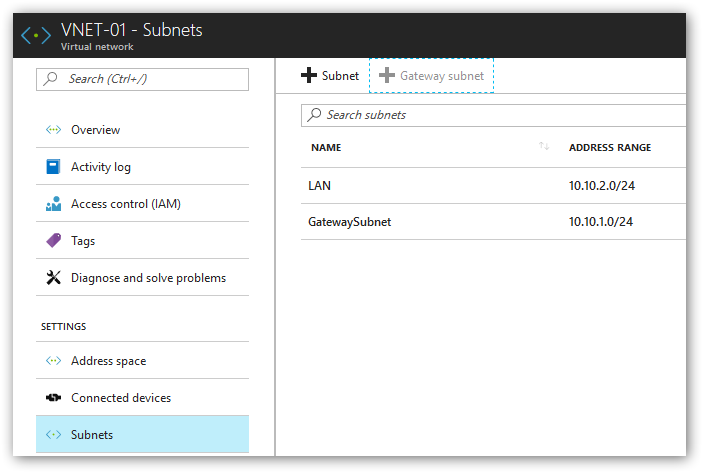This screenshot has width=703, height=473.
Task: Click the purple Tags icon
Action: [x=53, y=240]
